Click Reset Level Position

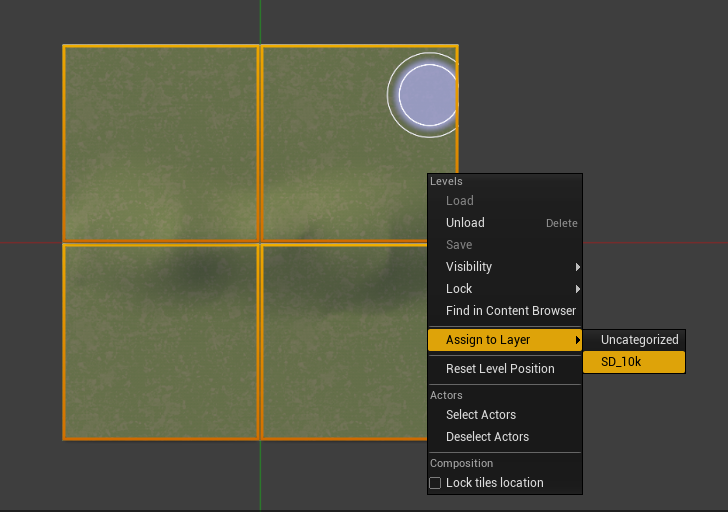tap(505, 369)
